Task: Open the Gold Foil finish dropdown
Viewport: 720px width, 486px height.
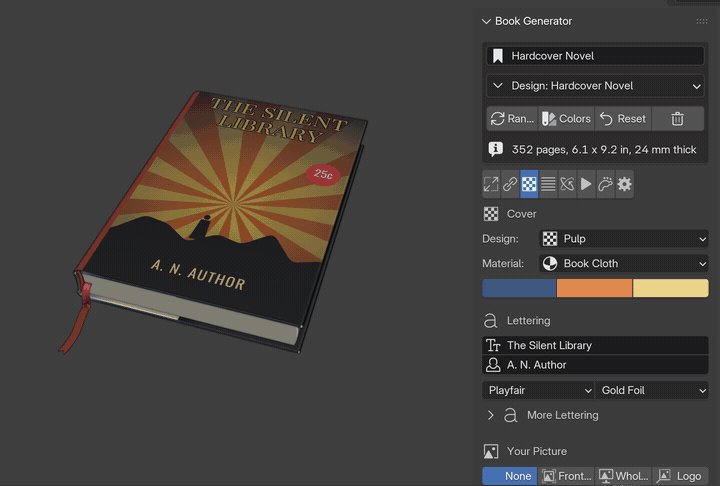Action: pos(652,390)
